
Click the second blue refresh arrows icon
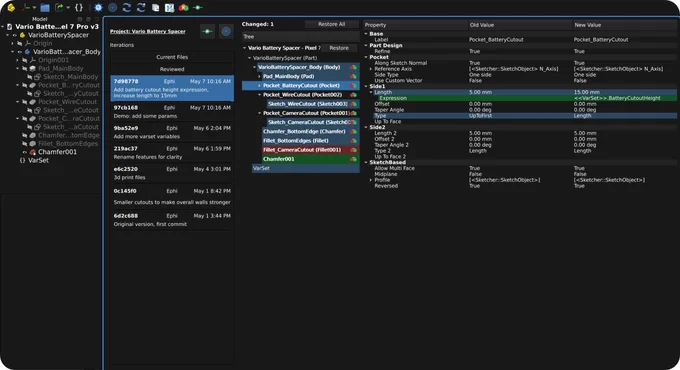(141, 7)
